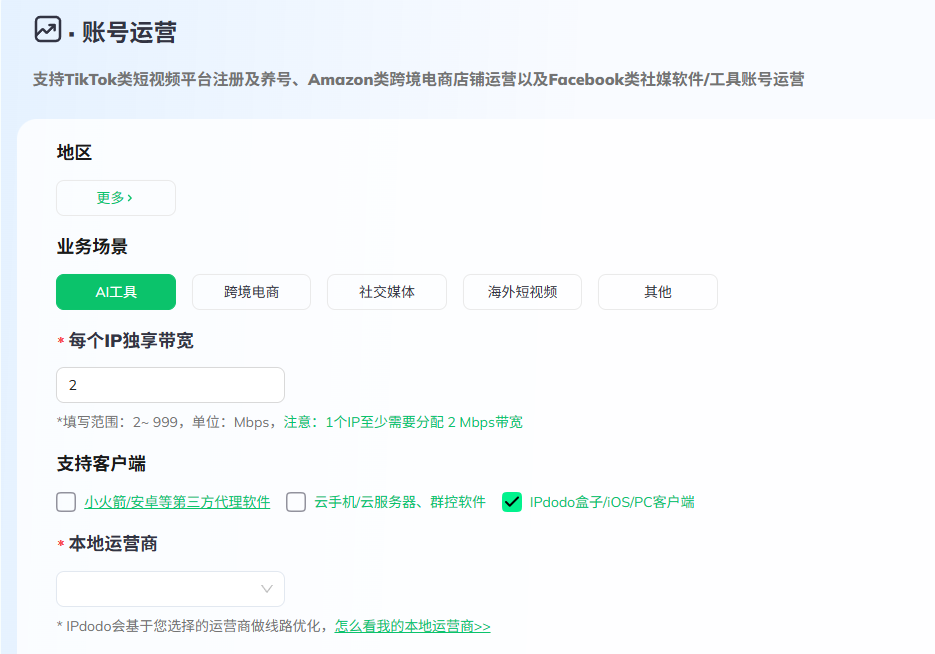Click the 每个IP独享带宽 input field

(x=170, y=385)
